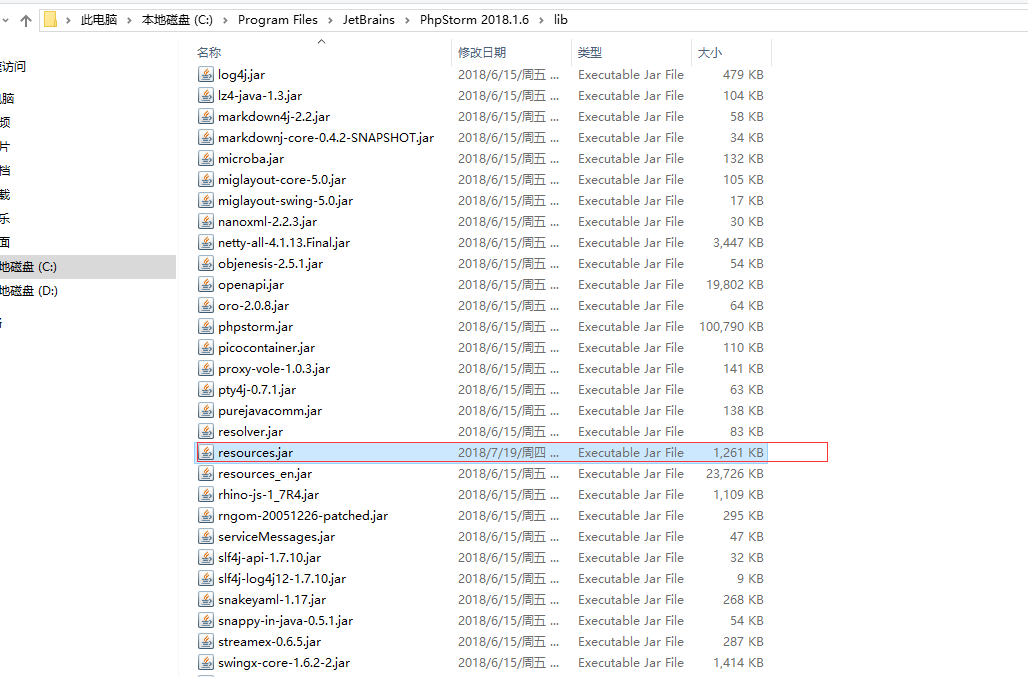Click the miglayout-core-5.0.jar file icon
Image resolution: width=1028 pixels, height=677 pixels.
click(206, 180)
